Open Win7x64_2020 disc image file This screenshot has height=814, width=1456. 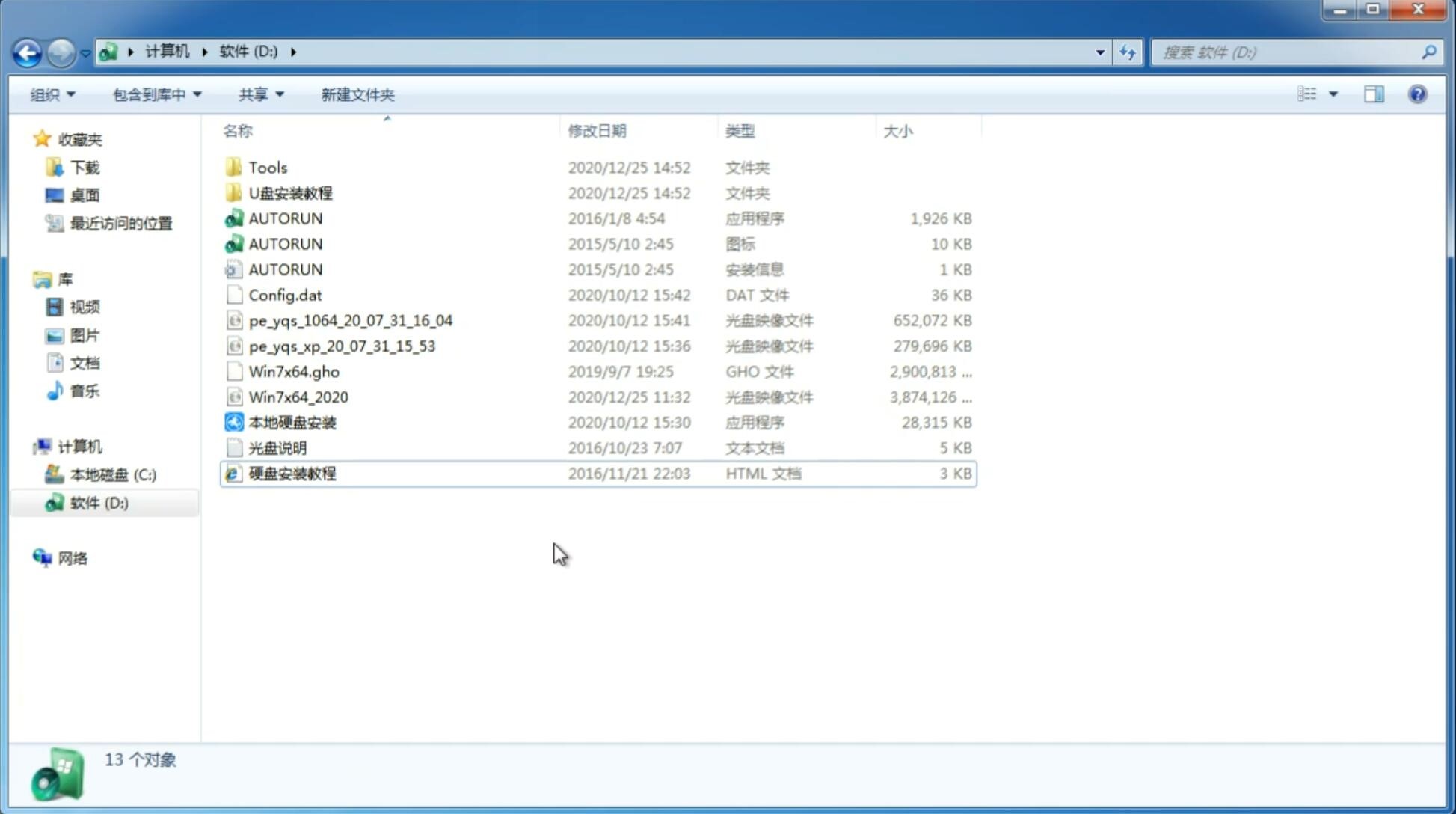click(298, 396)
